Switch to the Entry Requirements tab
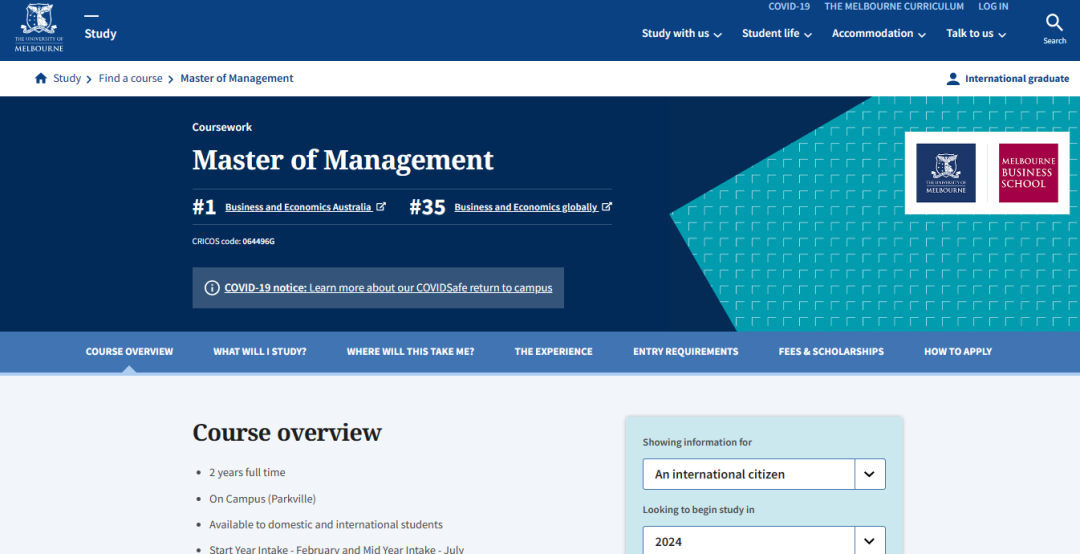 (685, 352)
